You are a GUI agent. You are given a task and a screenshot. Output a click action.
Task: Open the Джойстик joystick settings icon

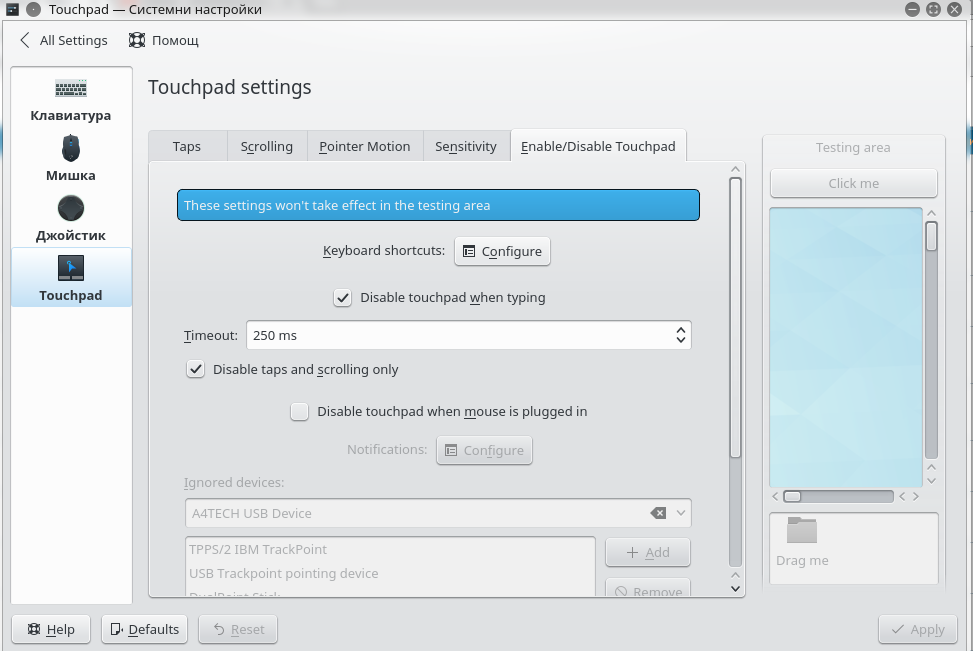coord(71,208)
